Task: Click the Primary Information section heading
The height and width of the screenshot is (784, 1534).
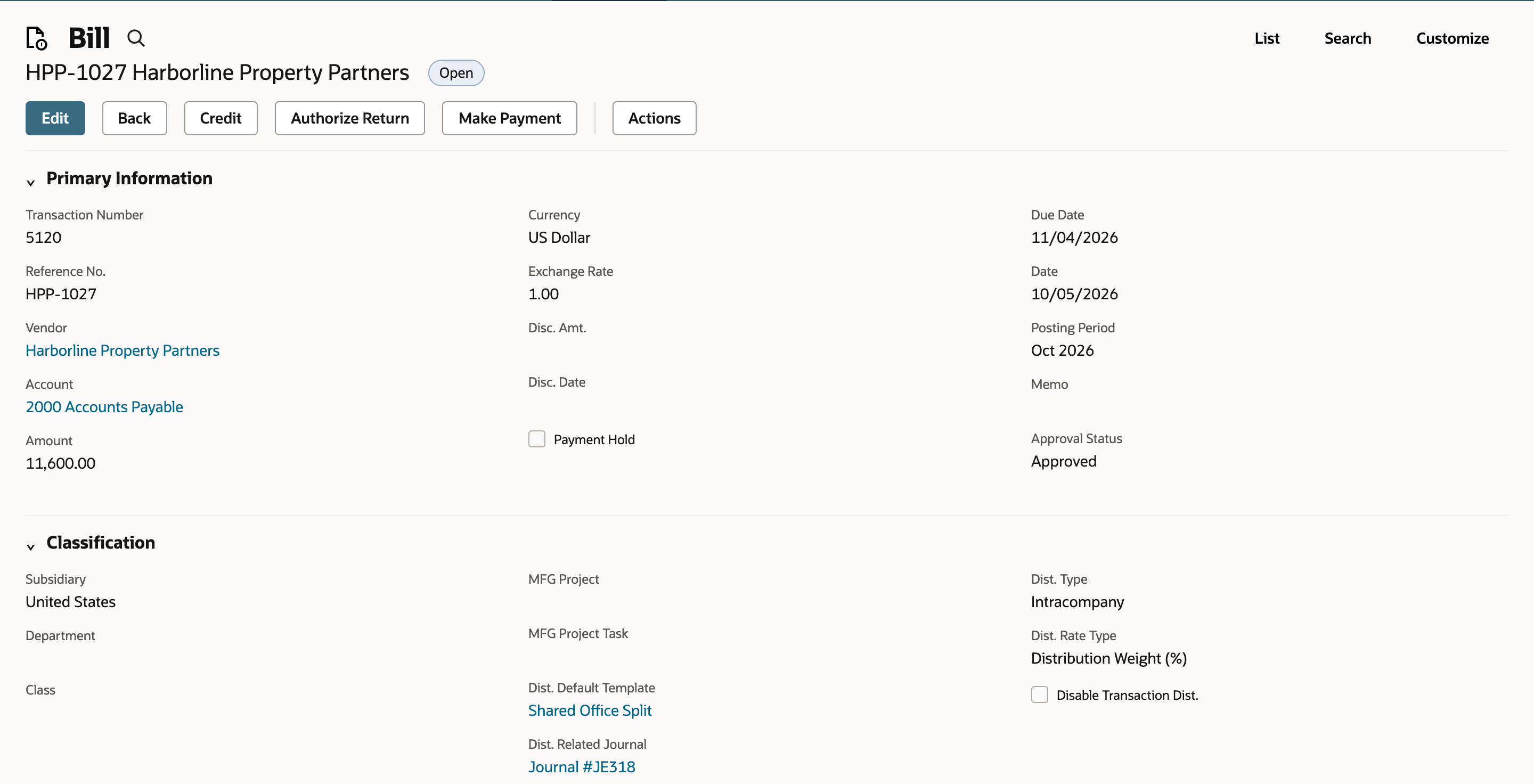Action: pyautogui.click(x=129, y=178)
